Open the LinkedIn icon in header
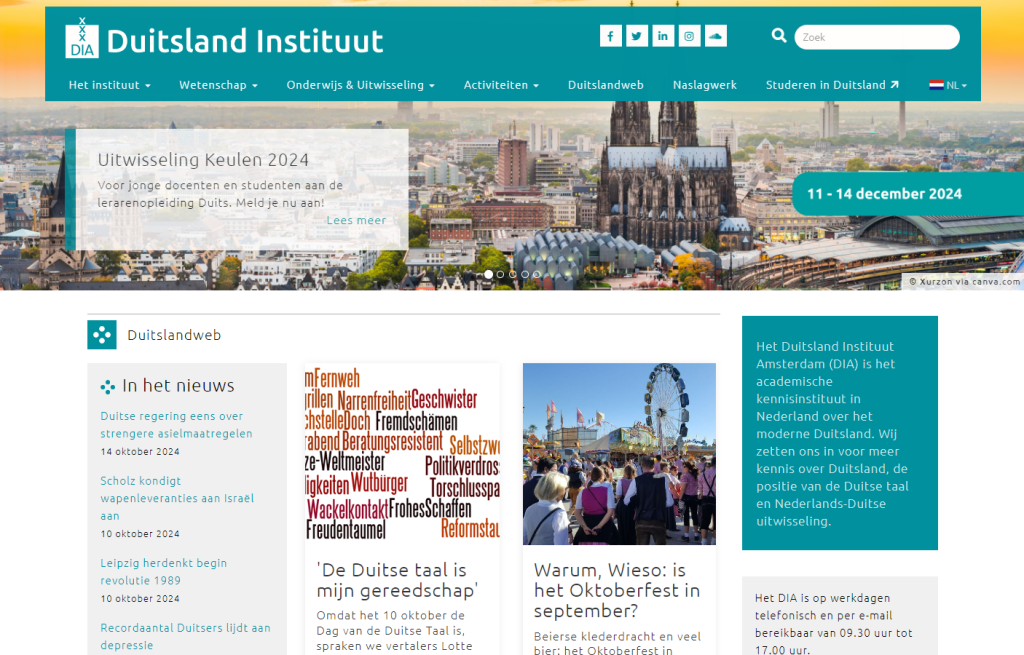Viewport: 1024px width, 655px height. [663, 36]
